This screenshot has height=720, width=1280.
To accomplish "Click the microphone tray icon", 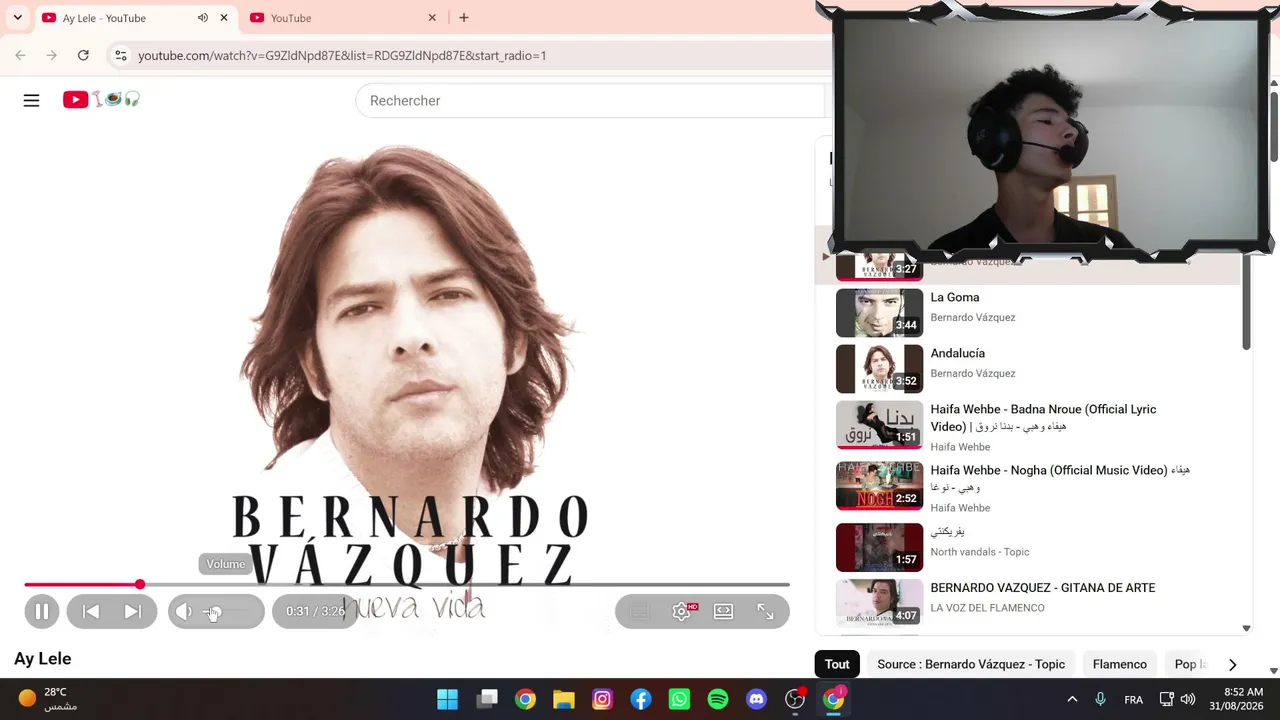I will click(1100, 699).
